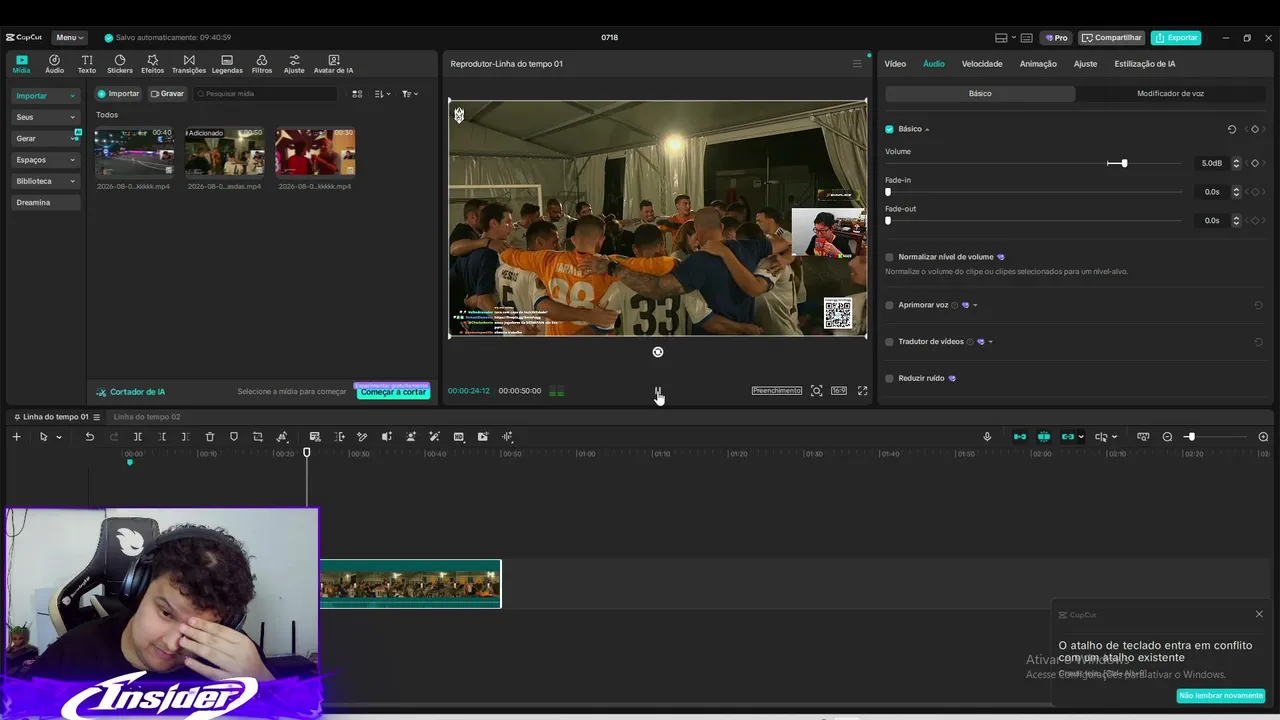Open the aspect ratio selector in player
This screenshot has width=1280, height=720.
point(839,391)
